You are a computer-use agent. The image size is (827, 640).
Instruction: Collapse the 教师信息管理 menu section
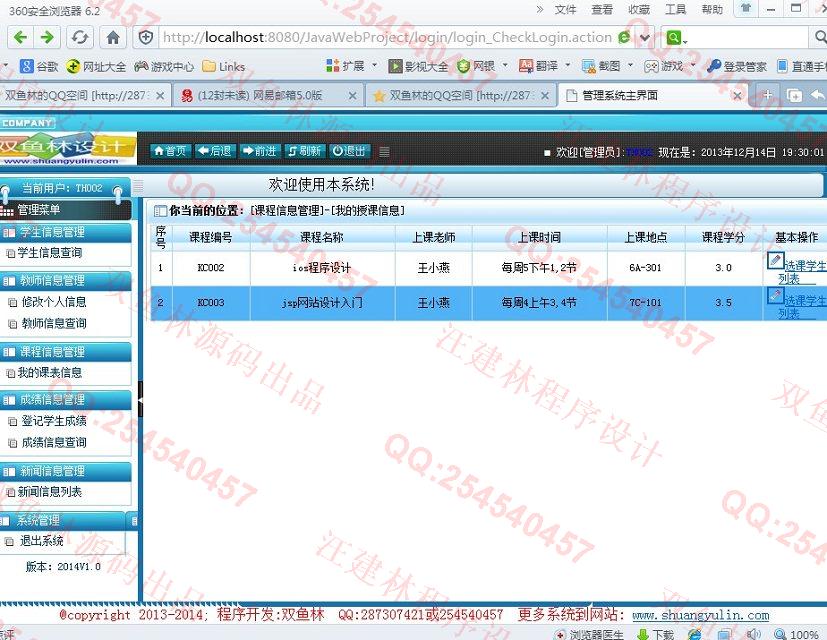click(65, 281)
